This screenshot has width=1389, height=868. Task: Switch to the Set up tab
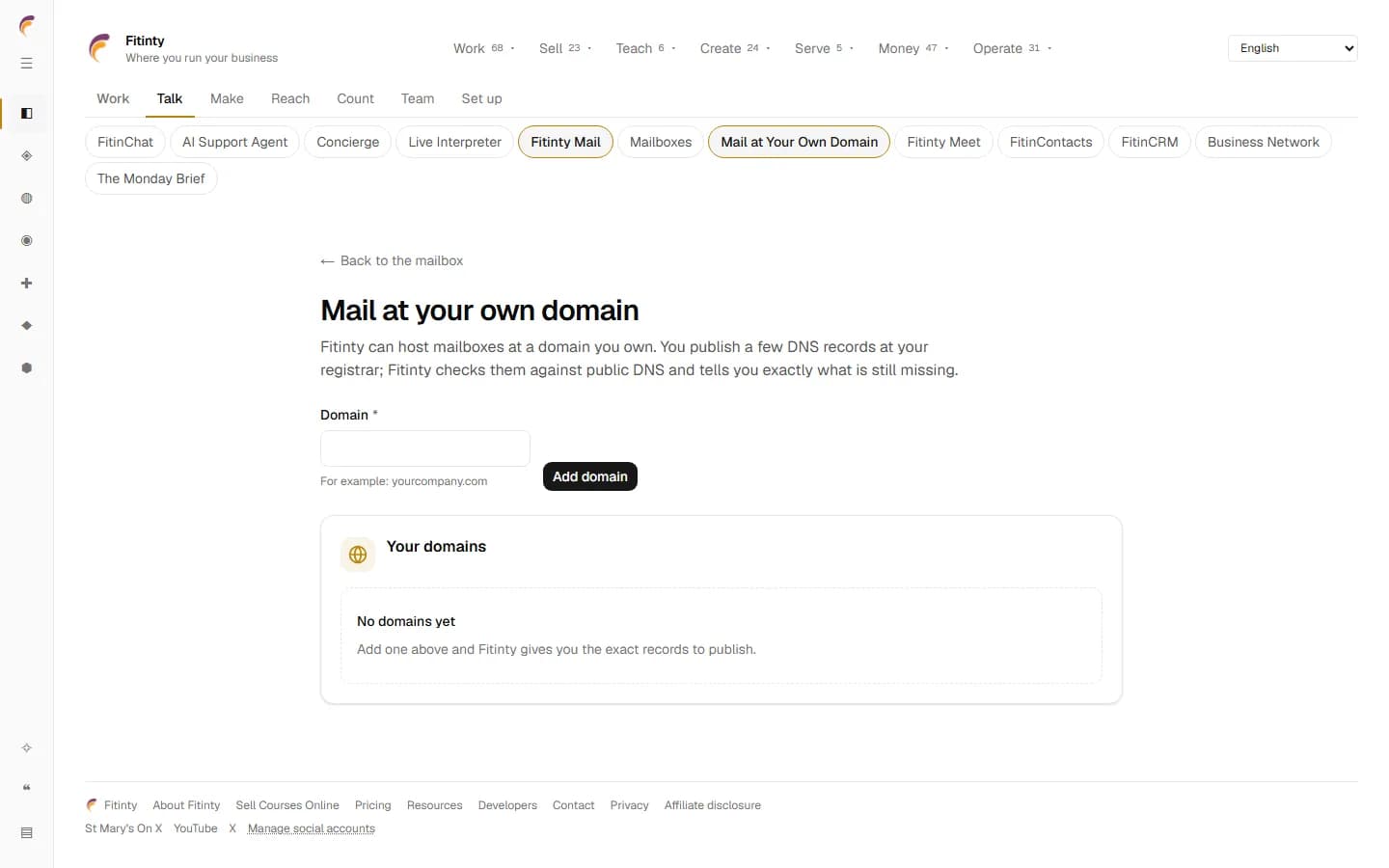(x=481, y=98)
